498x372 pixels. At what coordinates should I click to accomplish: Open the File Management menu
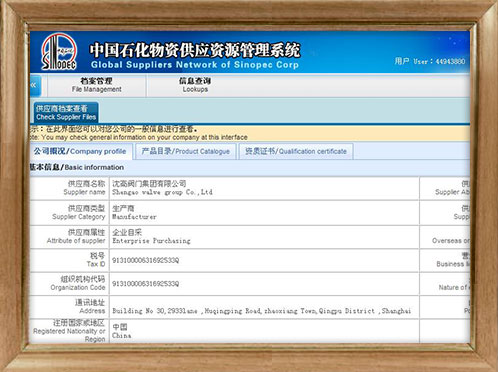[x=97, y=85]
